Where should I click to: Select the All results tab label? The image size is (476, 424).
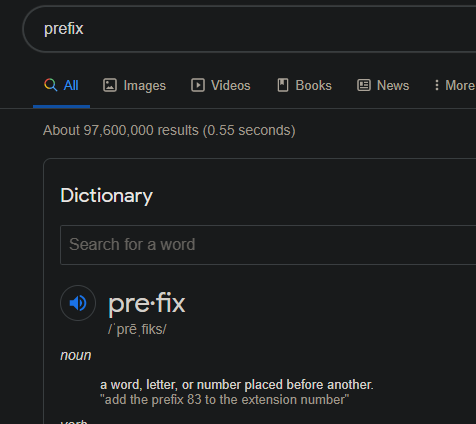tap(71, 86)
